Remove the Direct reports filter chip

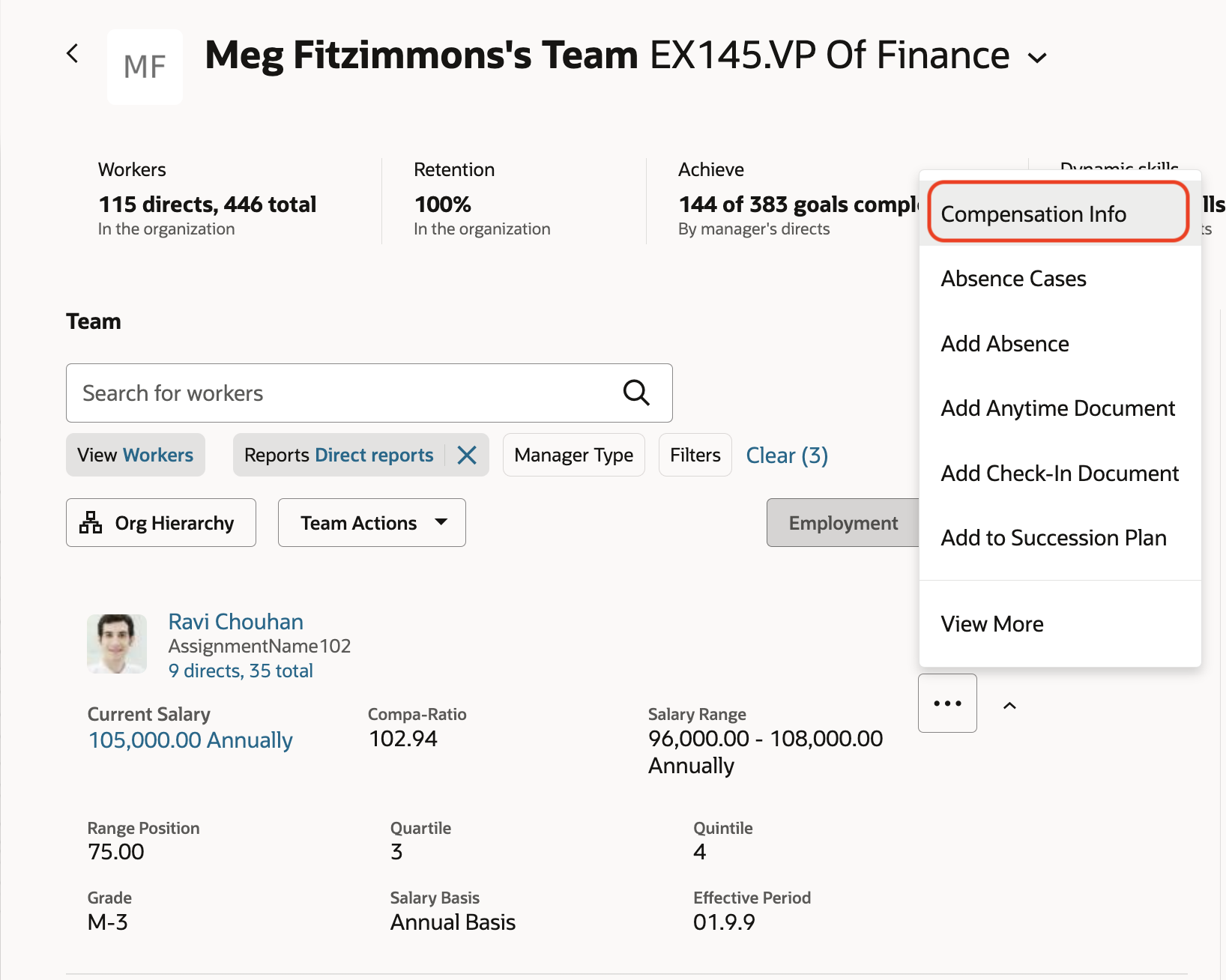[x=467, y=456]
